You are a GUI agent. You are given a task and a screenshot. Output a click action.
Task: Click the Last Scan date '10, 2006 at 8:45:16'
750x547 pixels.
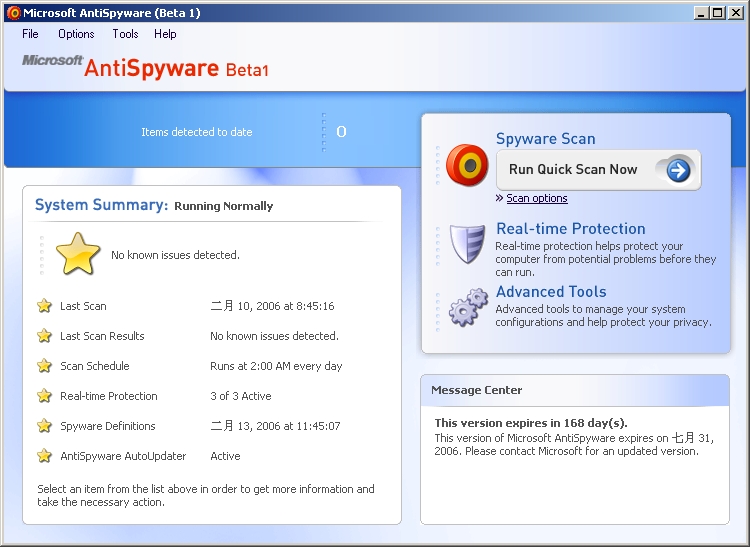[286, 306]
